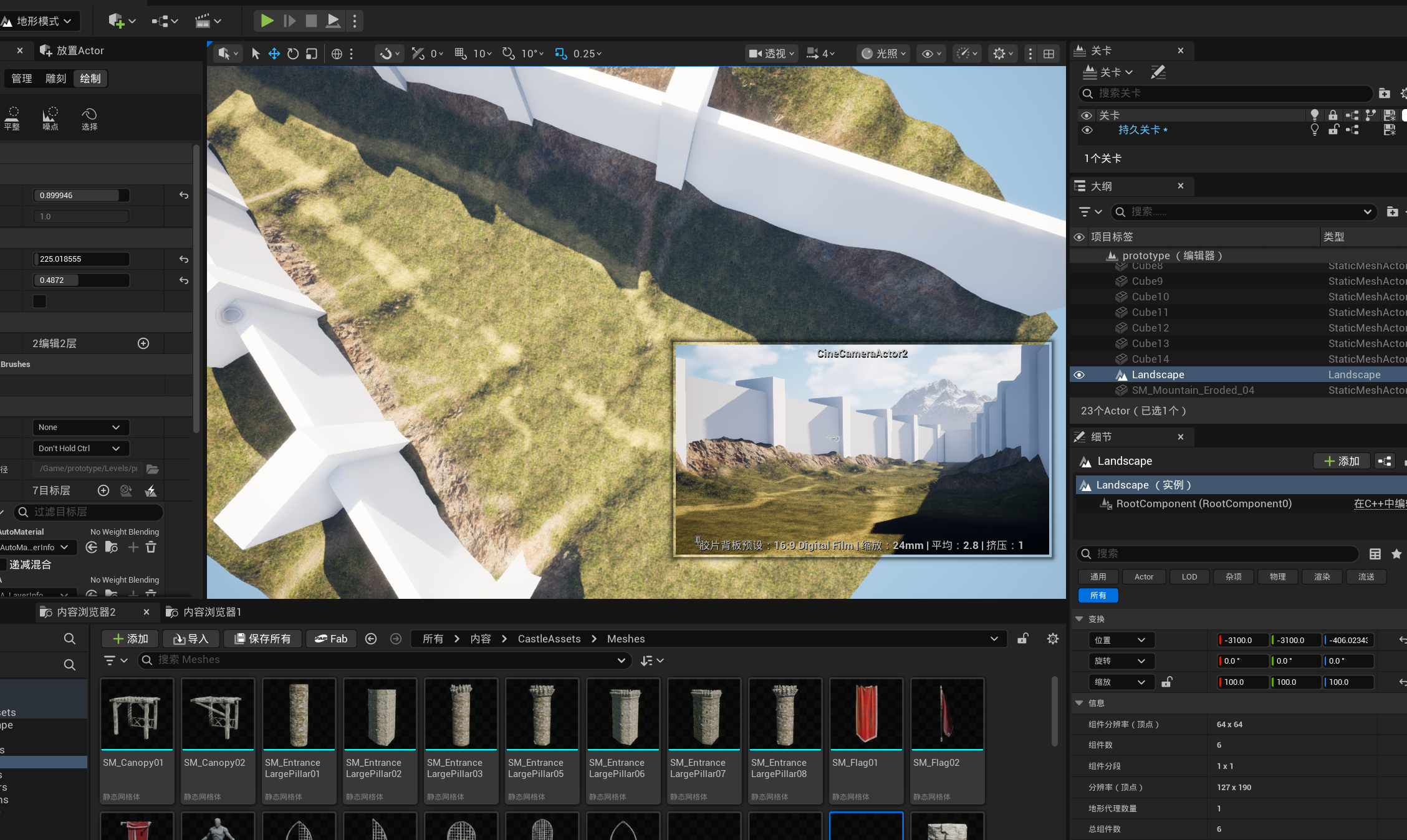Click the blueprint/component button beside Add in details
This screenshot has height=840, width=1407.
click(x=1385, y=461)
